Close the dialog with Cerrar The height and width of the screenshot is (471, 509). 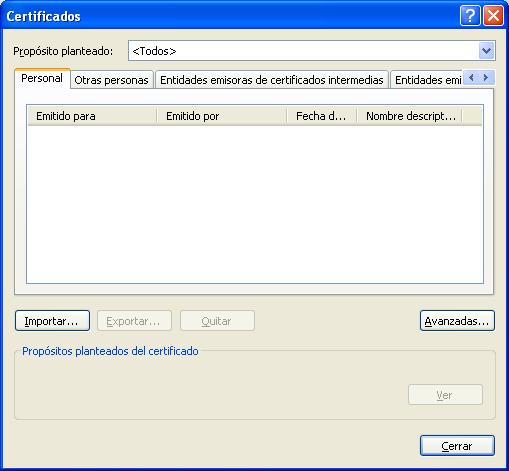[x=457, y=445]
